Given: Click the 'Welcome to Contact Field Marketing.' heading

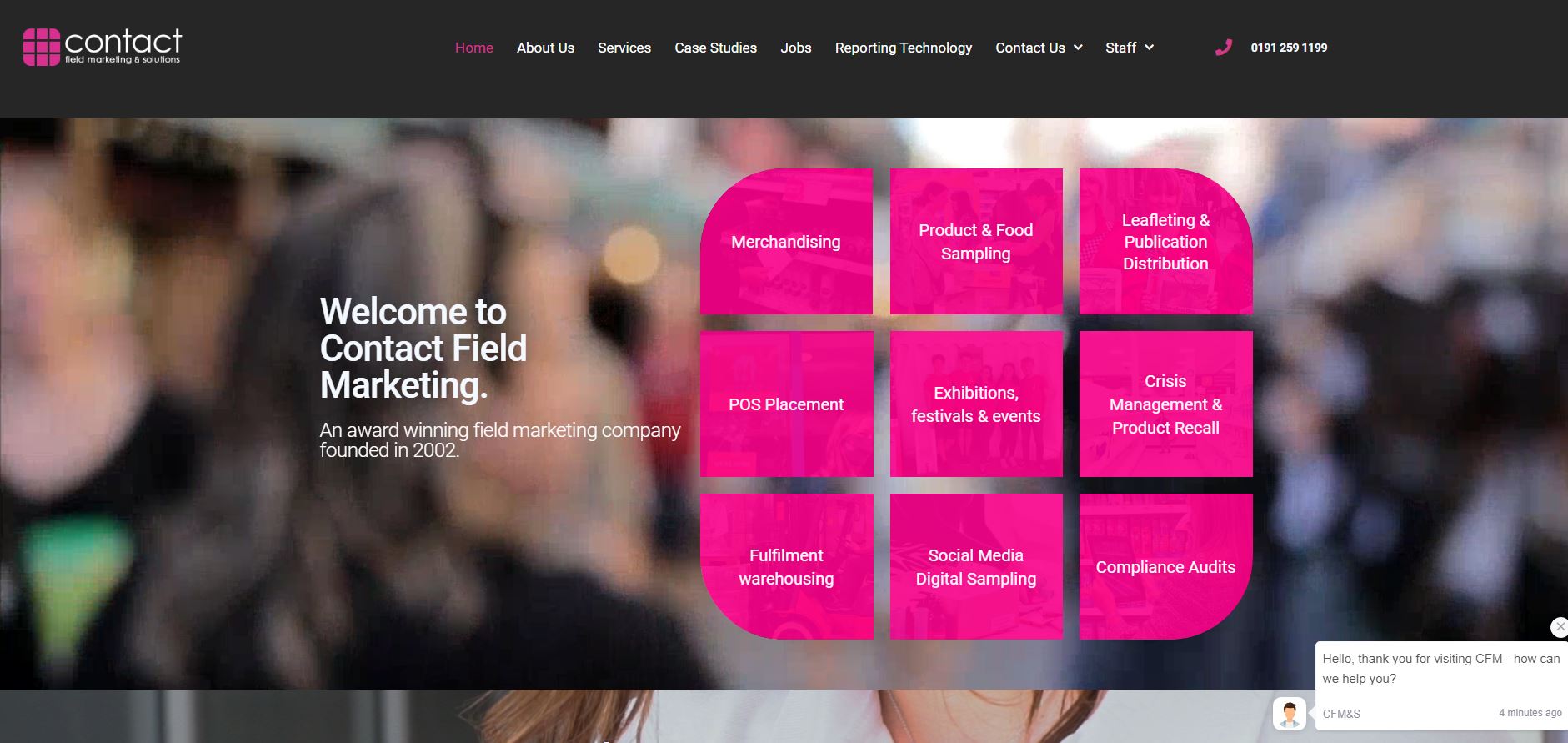Looking at the screenshot, I should point(423,349).
